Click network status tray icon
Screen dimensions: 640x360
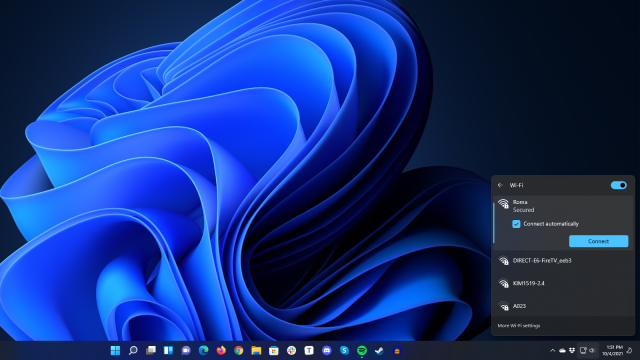583,350
